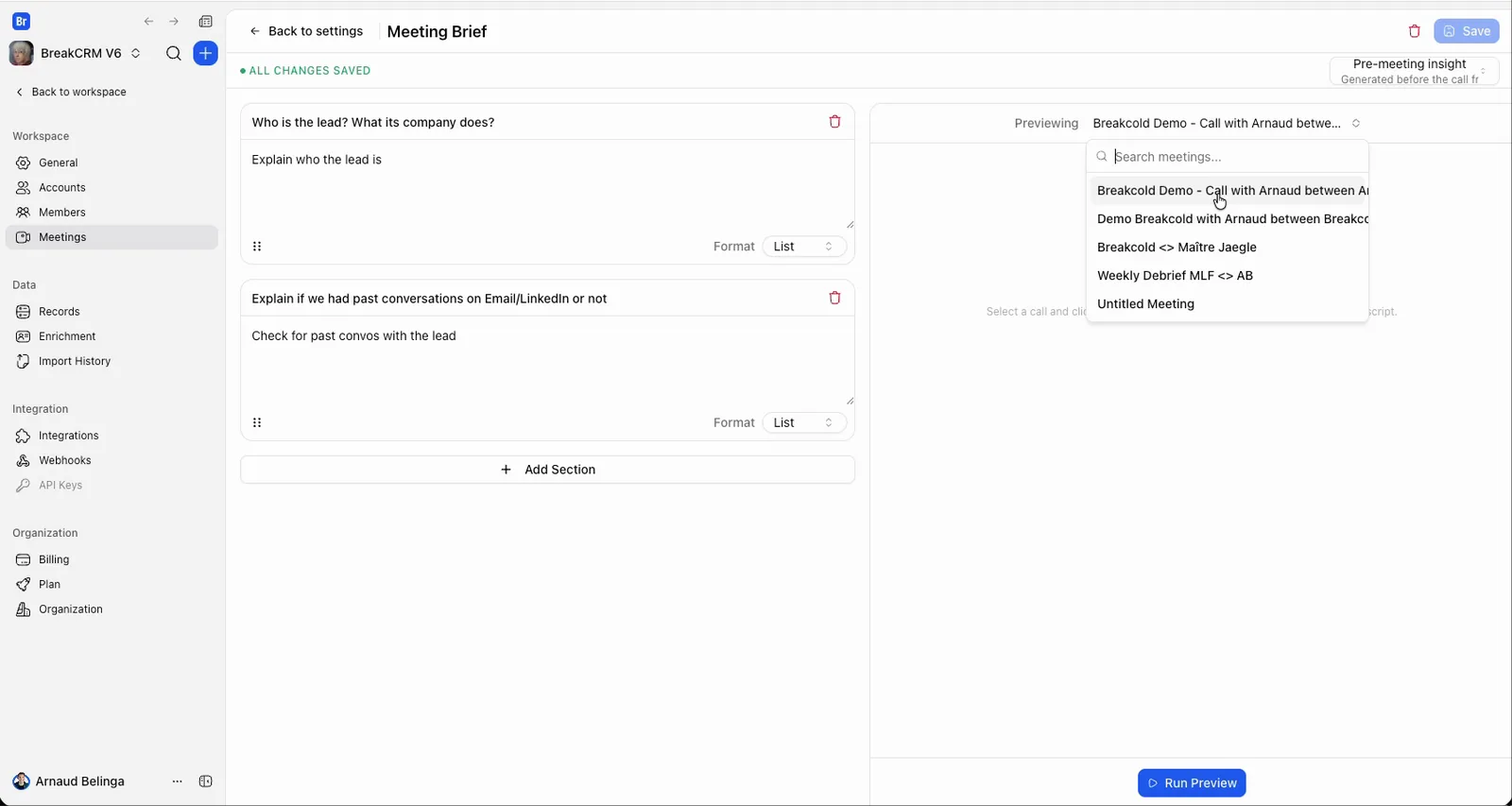Click the blue plus create button
This screenshot has width=1512, height=806.
(x=205, y=53)
